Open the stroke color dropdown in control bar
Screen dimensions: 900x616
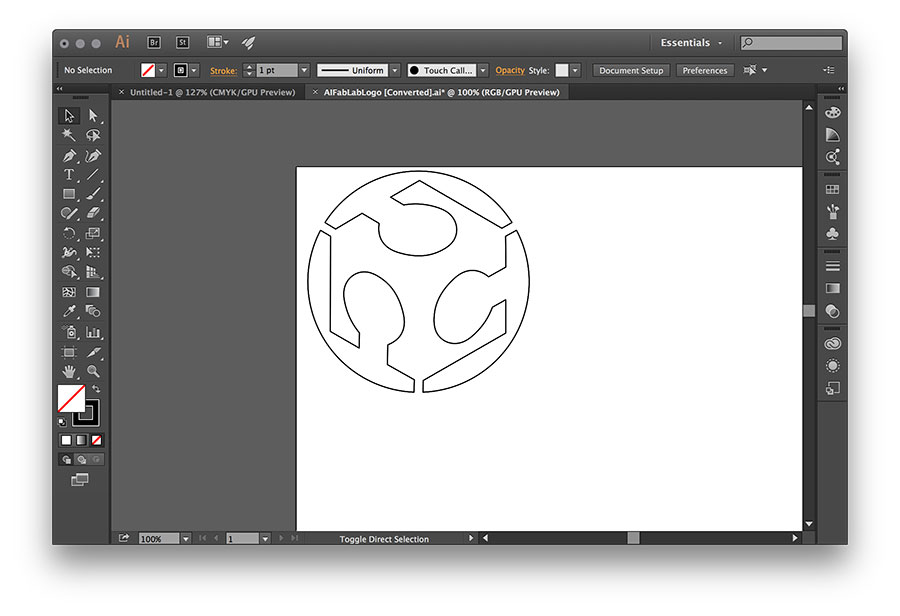(x=194, y=70)
